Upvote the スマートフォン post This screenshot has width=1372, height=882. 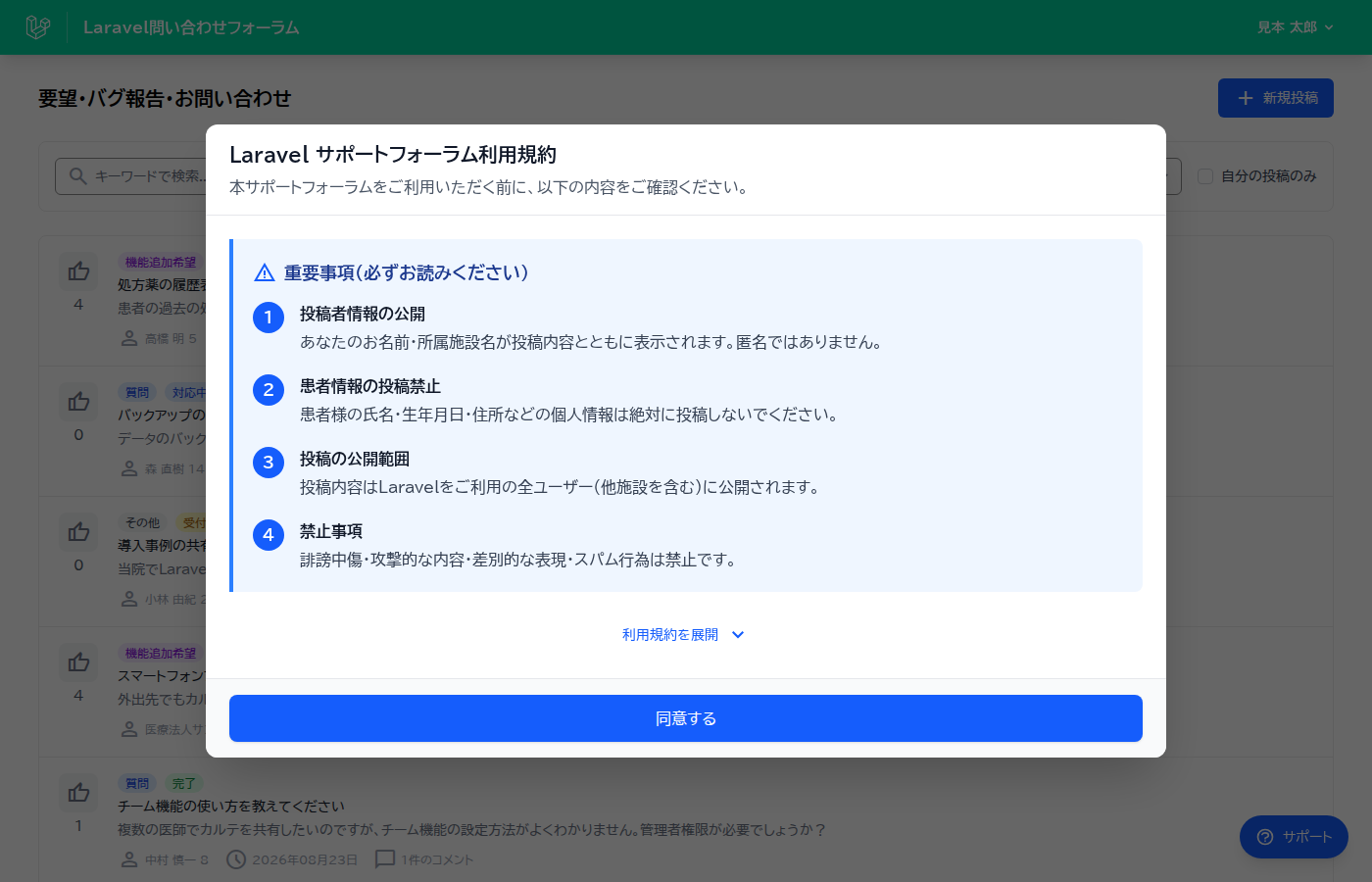(78, 662)
